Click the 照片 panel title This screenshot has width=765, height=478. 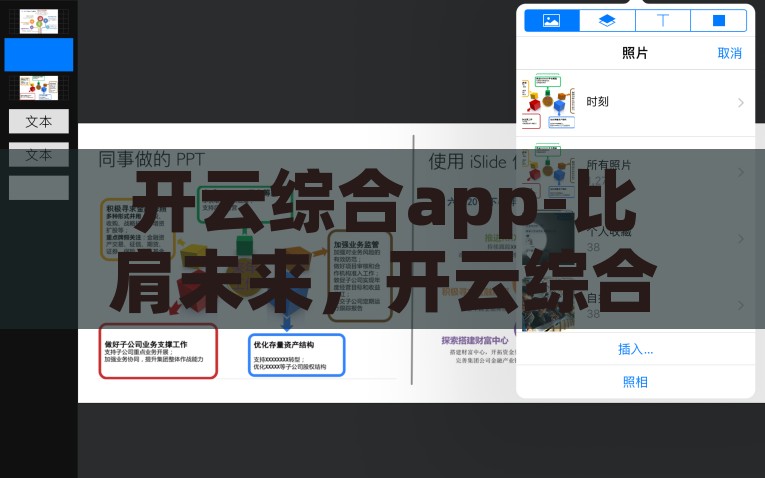click(635, 53)
